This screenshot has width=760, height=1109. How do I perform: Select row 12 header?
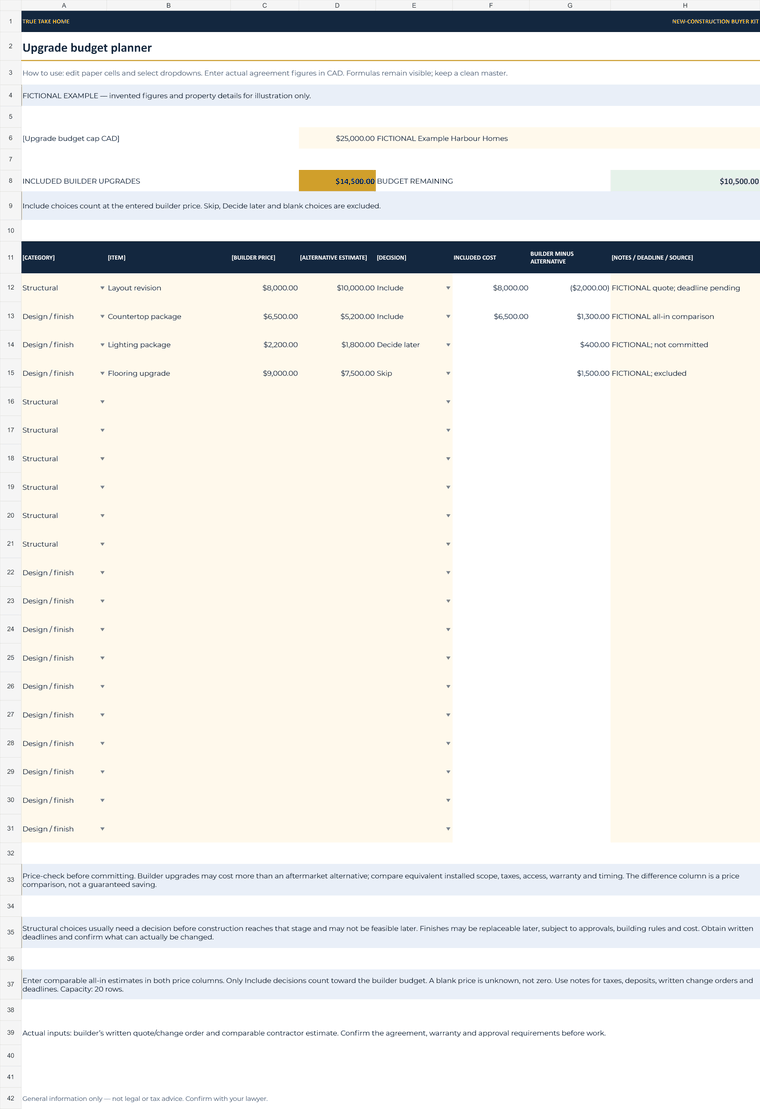pos(11,288)
